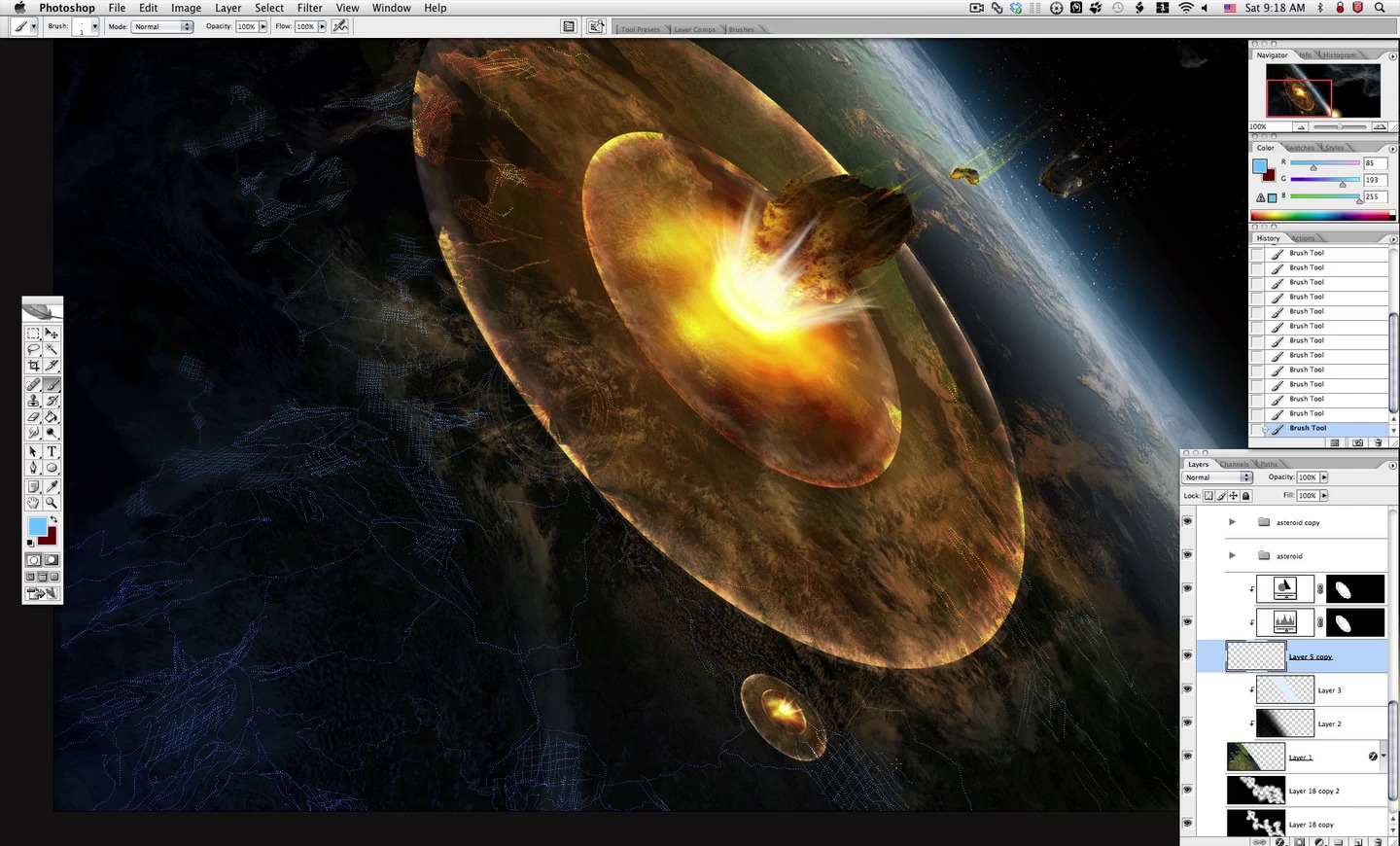The image size is (1400, 846).
Task: Select the Zoom tool
Action: [52, 503]
